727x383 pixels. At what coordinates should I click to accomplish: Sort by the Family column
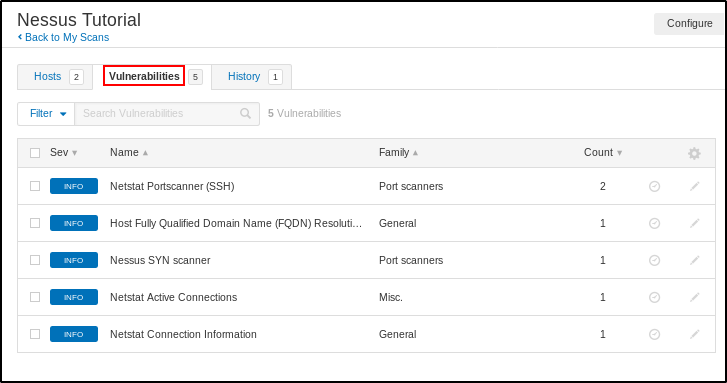[398, 153]
